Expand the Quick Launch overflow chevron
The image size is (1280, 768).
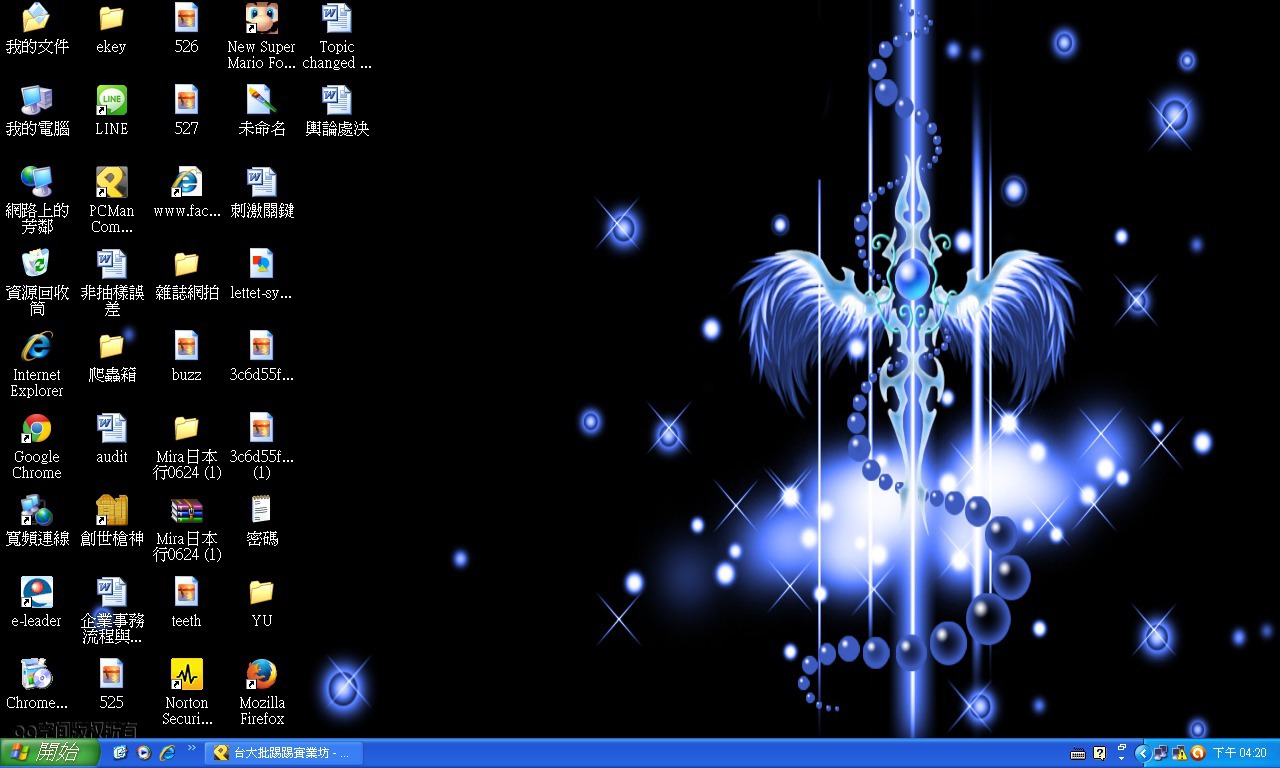pos(191,748)
